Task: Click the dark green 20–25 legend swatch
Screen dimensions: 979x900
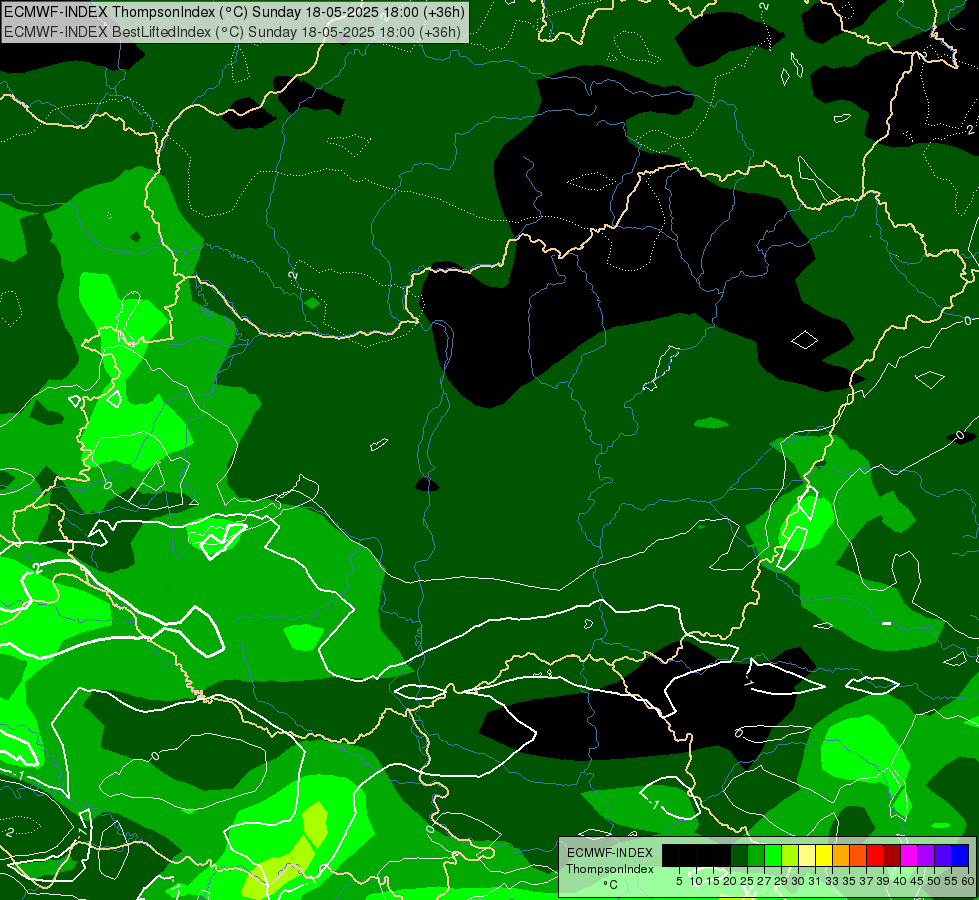Action: click(x=739, y=856)
